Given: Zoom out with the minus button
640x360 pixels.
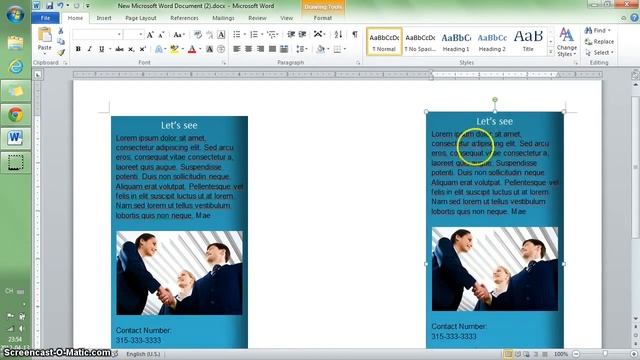Looking at the screenshot, I should coord(576,354).
